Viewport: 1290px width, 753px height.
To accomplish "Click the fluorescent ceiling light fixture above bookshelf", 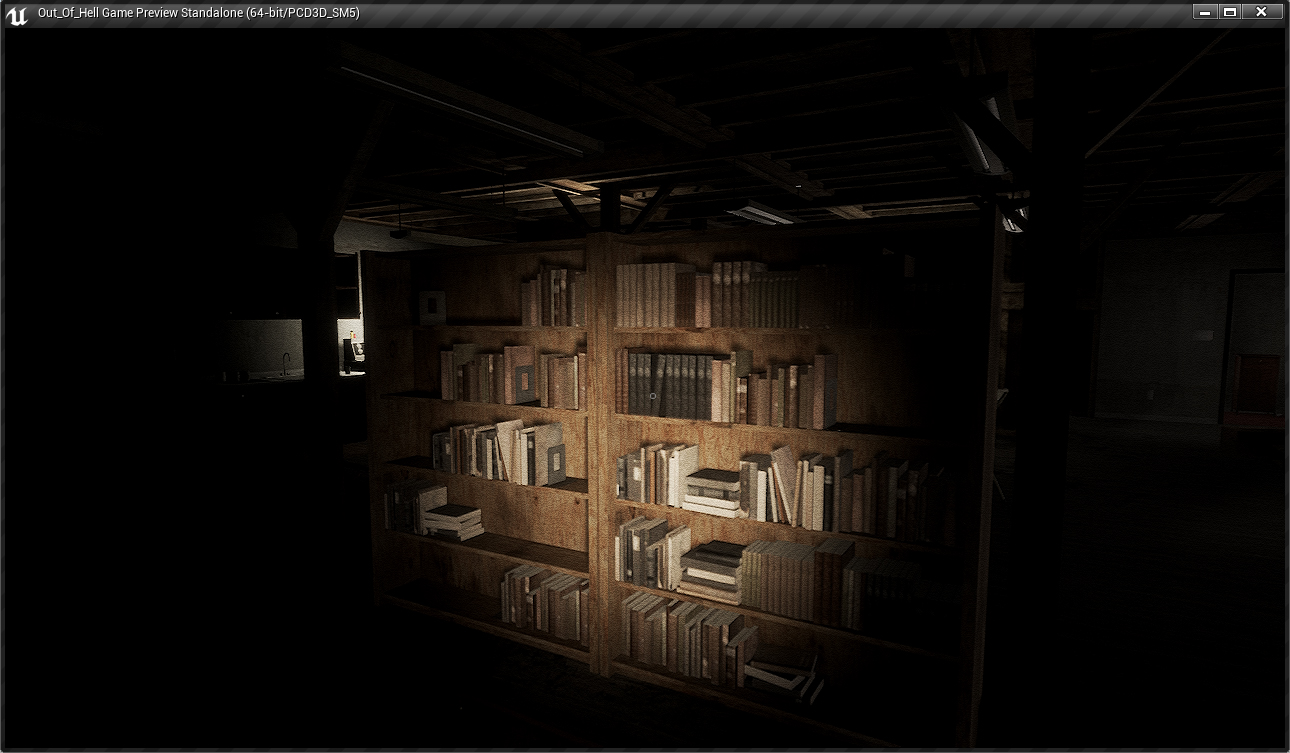I will click(760, 214).
